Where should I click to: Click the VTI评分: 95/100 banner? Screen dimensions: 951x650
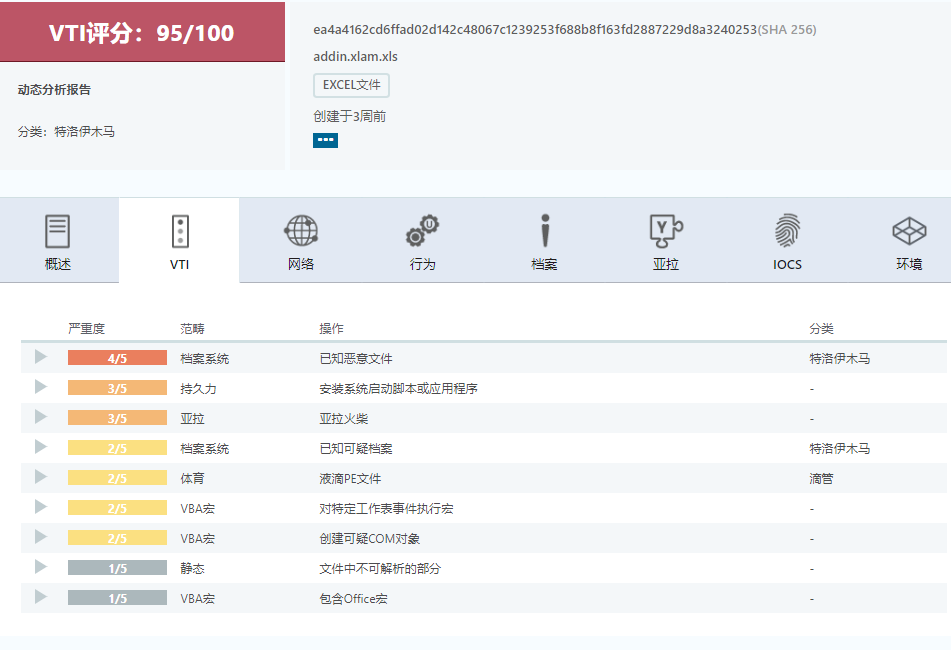tap(142, 32)
